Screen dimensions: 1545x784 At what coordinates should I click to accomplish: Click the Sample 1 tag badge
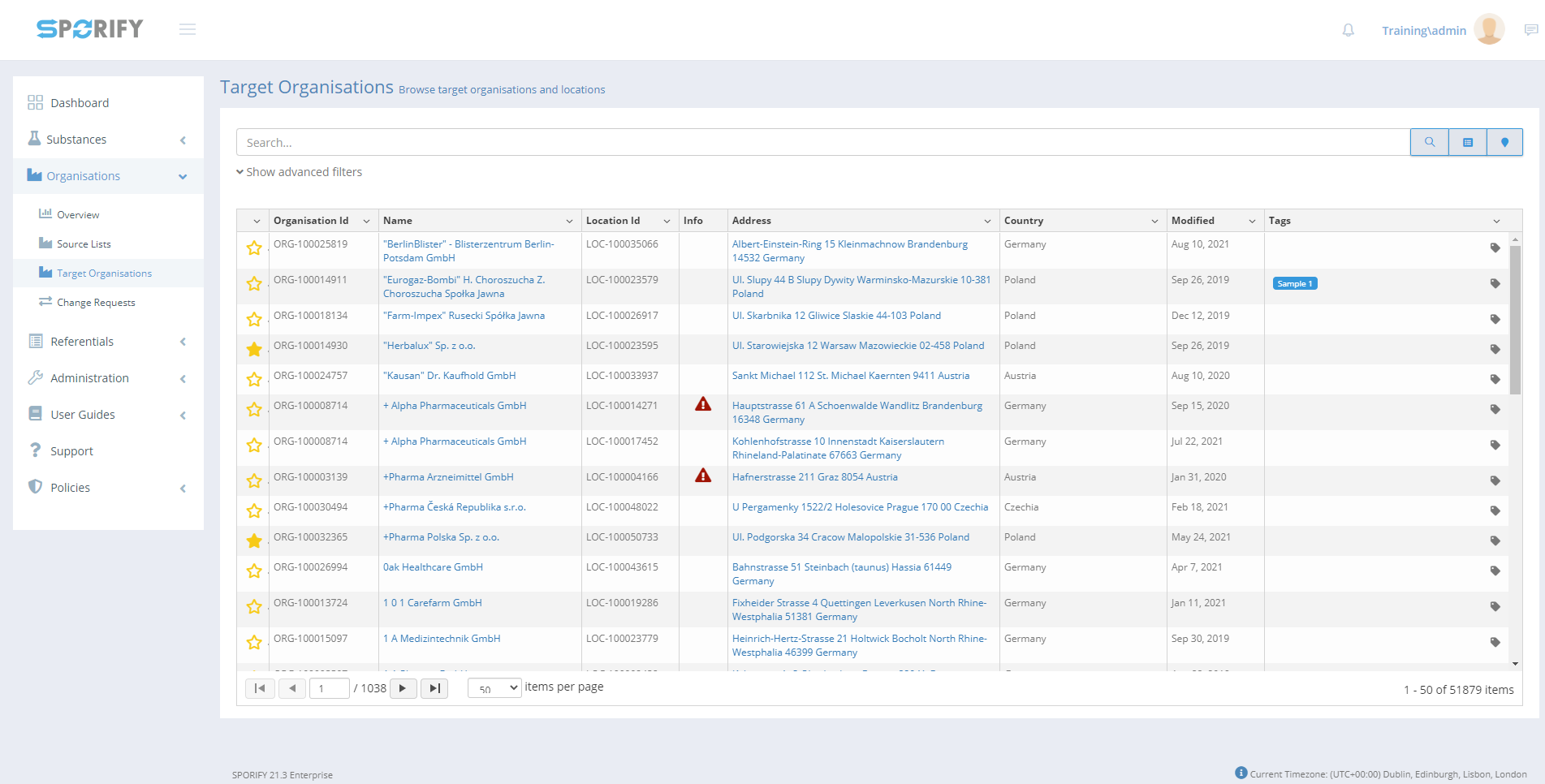(x=1294, y=283)
